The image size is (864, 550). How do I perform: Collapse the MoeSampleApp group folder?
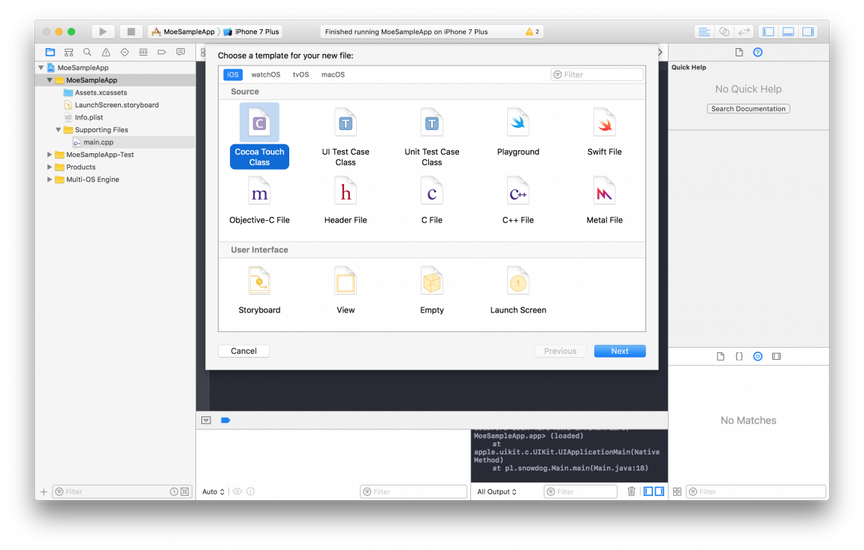(x=50, y=80)
